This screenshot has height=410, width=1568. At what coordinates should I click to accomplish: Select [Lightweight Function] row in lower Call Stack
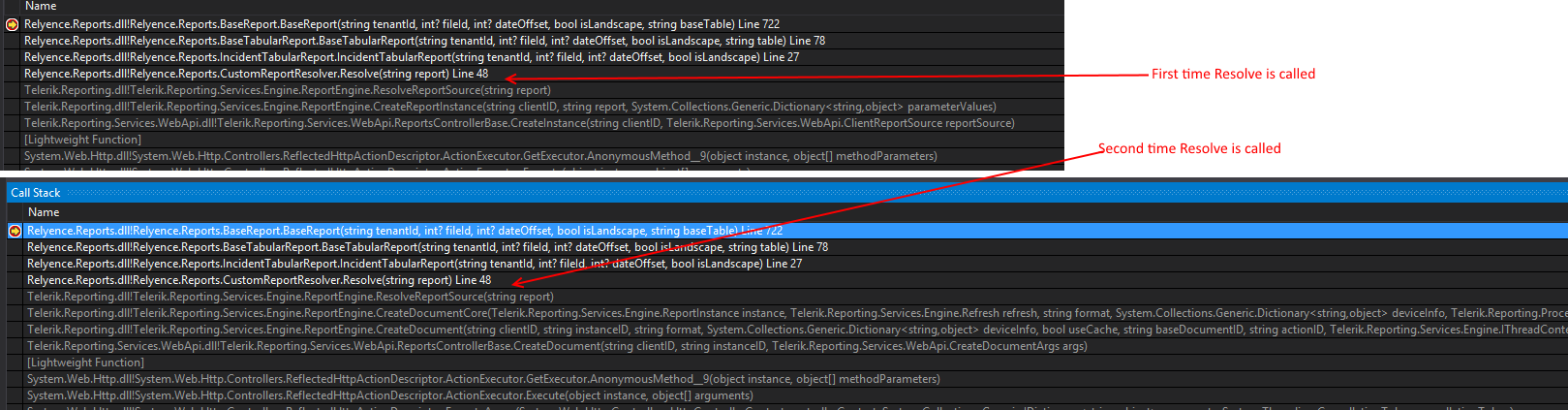tap(86, 363)
